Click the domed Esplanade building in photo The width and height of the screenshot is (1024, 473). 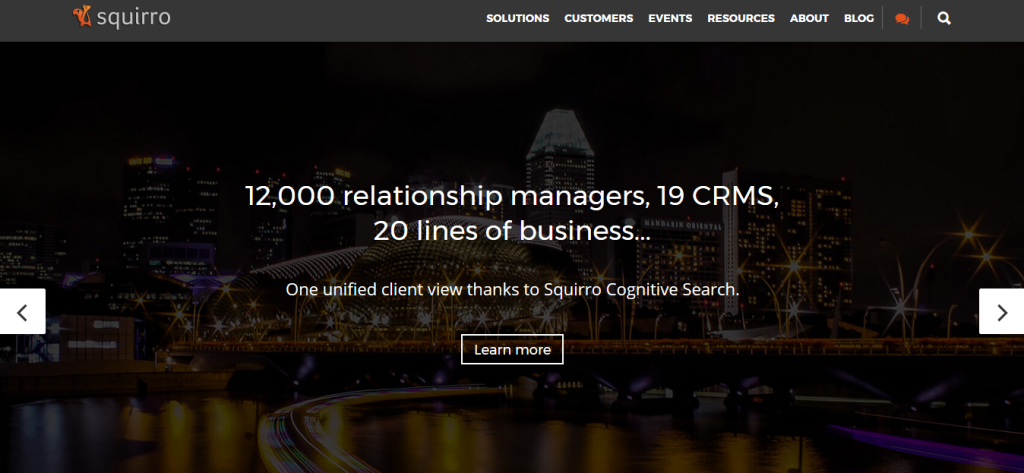(x=392, y=287)
